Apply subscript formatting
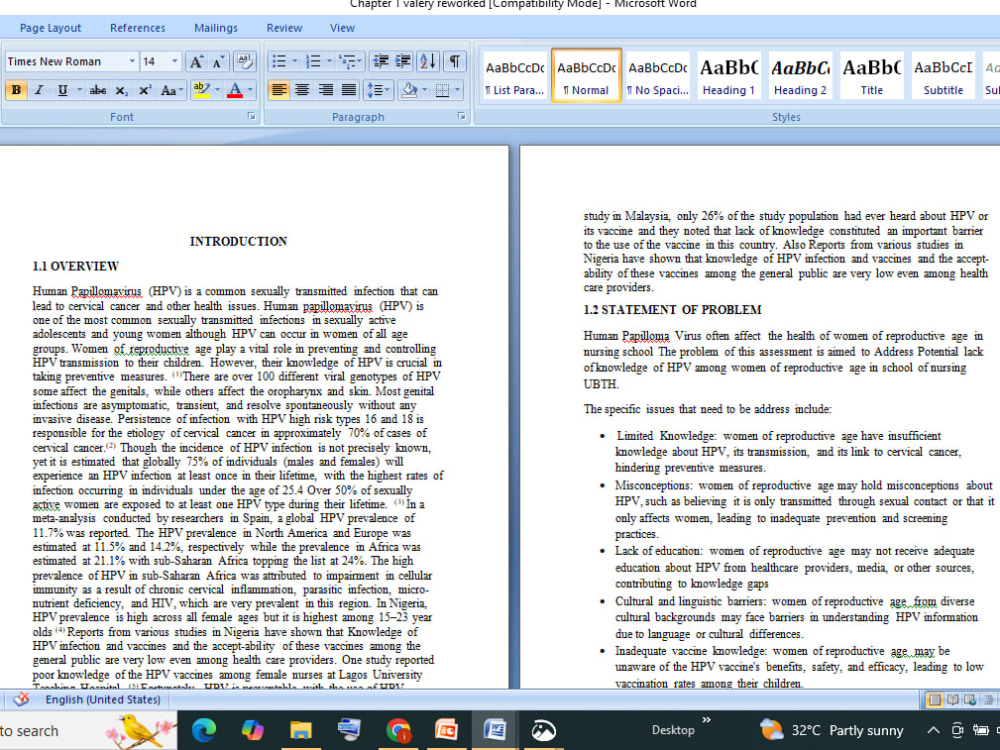 point(121,90)
